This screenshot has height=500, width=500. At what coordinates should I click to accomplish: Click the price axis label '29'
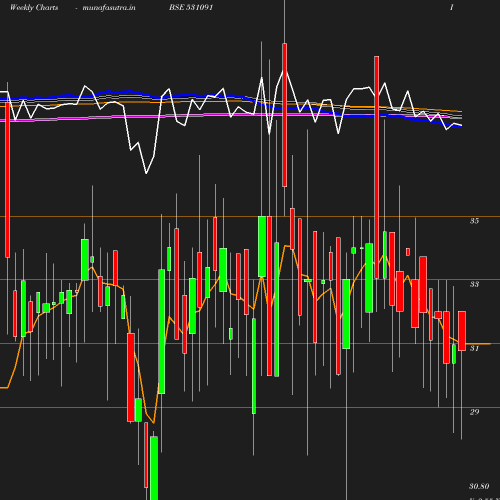pos(474,412)
